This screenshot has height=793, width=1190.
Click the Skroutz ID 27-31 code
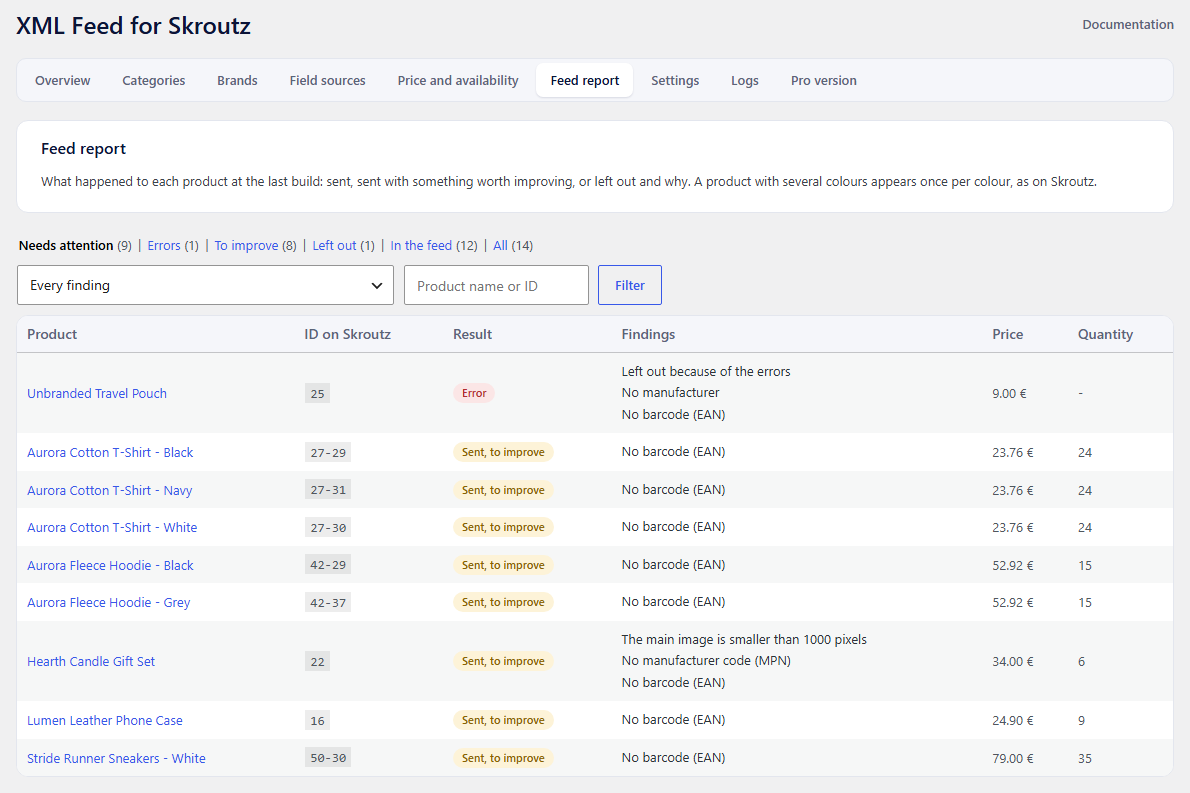pos(328,490)
